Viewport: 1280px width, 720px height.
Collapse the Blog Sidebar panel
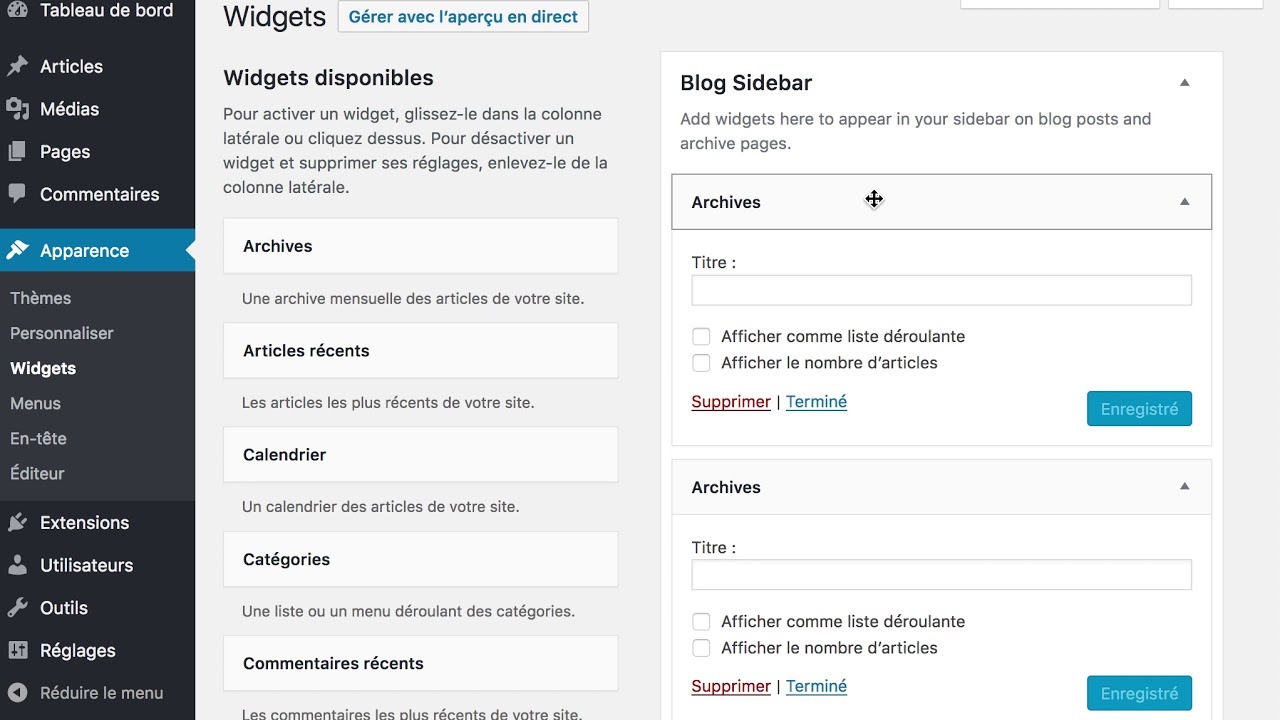click(x=1184, y=82)
